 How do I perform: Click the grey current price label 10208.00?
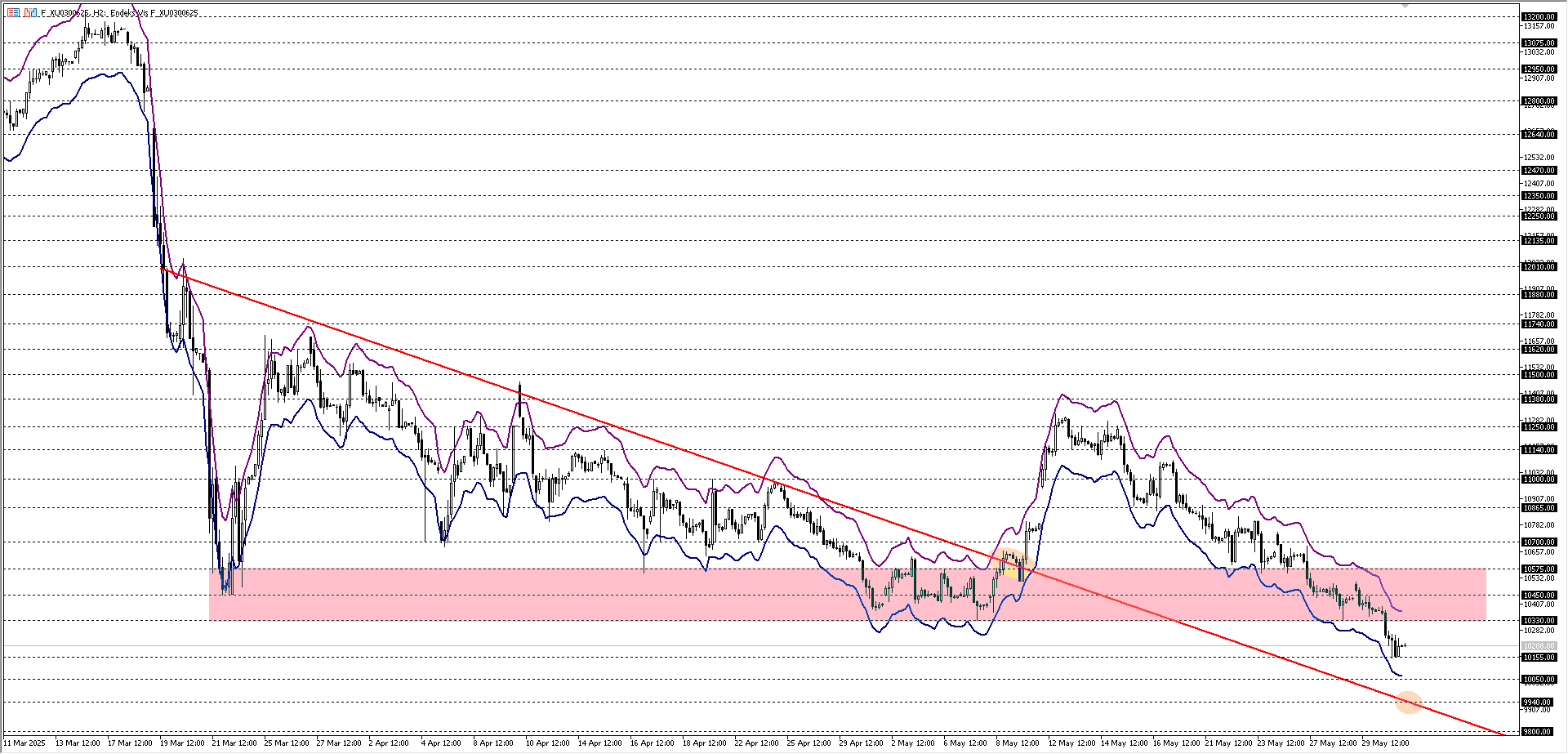(x=1539, y=645)
